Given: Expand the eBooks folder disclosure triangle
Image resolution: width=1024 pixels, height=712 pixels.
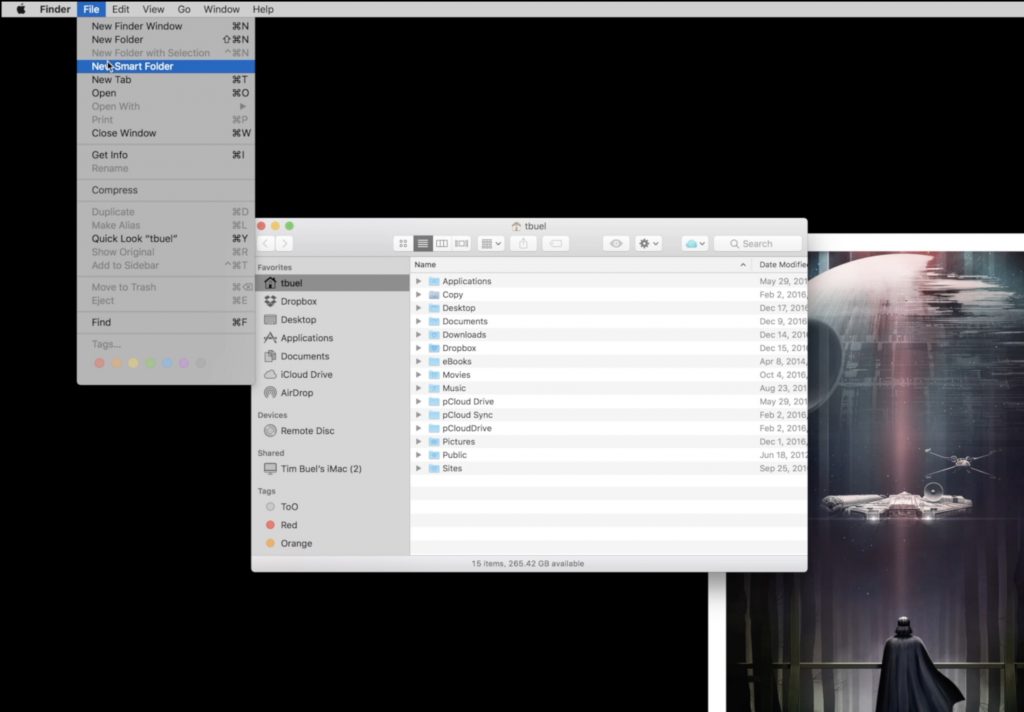Looking at the screenshot, I should 419,361.
